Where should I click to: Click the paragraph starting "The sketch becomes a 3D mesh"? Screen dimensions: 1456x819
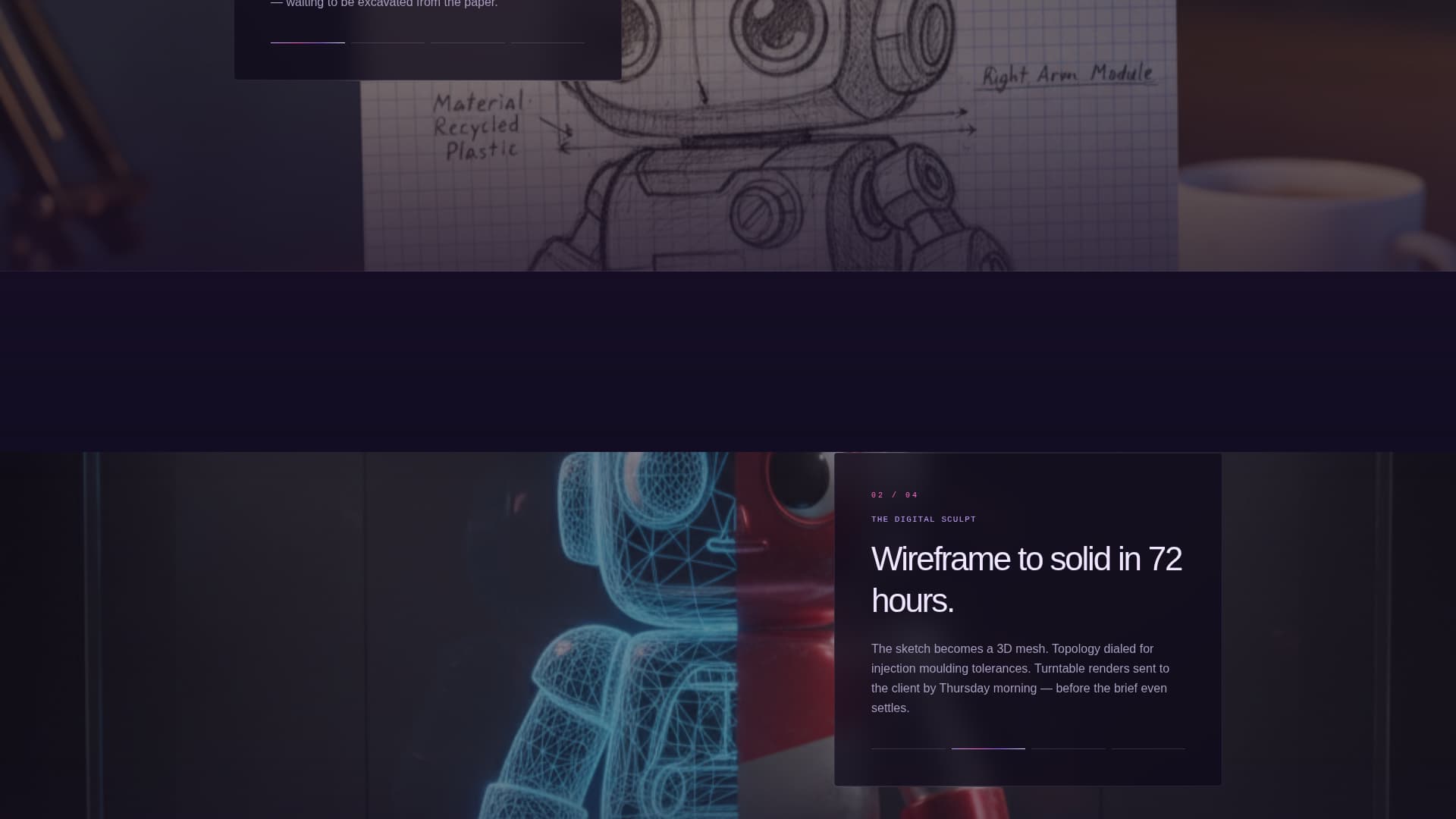tap(1021, 678)
